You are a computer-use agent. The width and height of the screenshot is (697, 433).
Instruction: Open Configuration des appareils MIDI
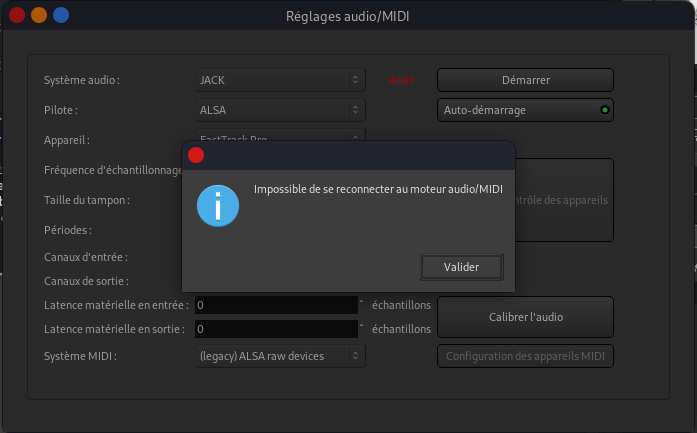525,356
